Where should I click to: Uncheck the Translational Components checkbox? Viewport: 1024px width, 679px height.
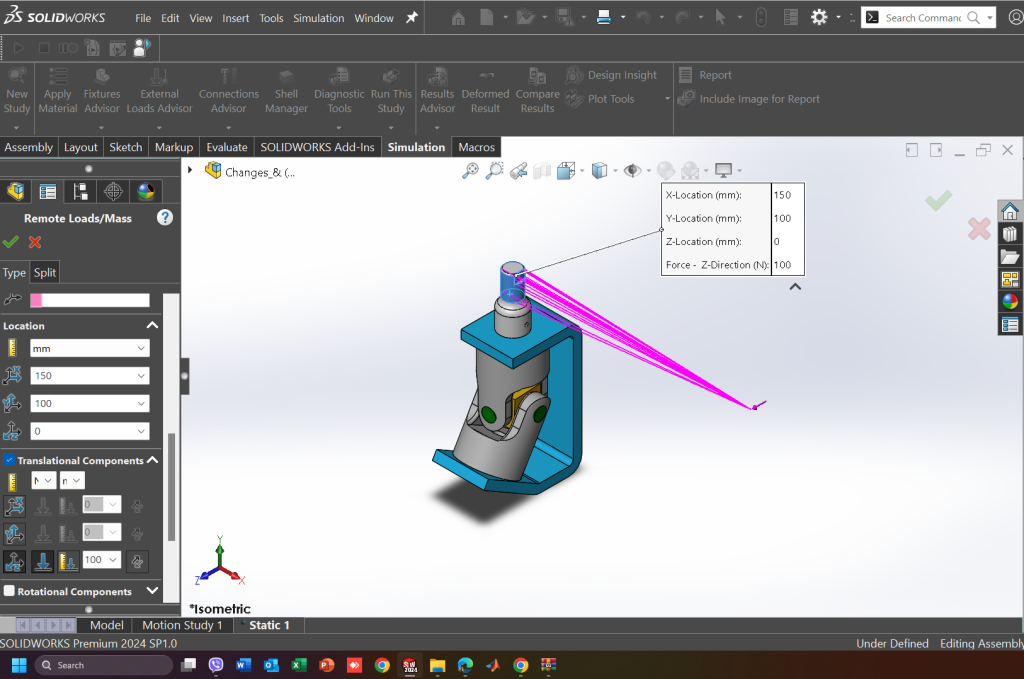click(10, 460)
